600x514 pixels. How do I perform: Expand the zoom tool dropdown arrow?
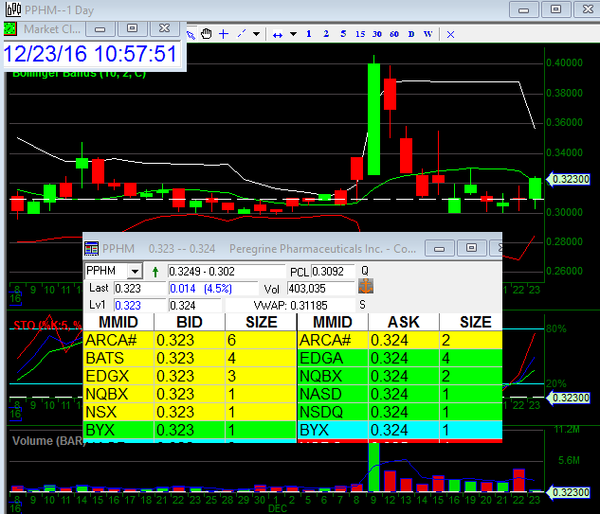(x=292, y=33)
